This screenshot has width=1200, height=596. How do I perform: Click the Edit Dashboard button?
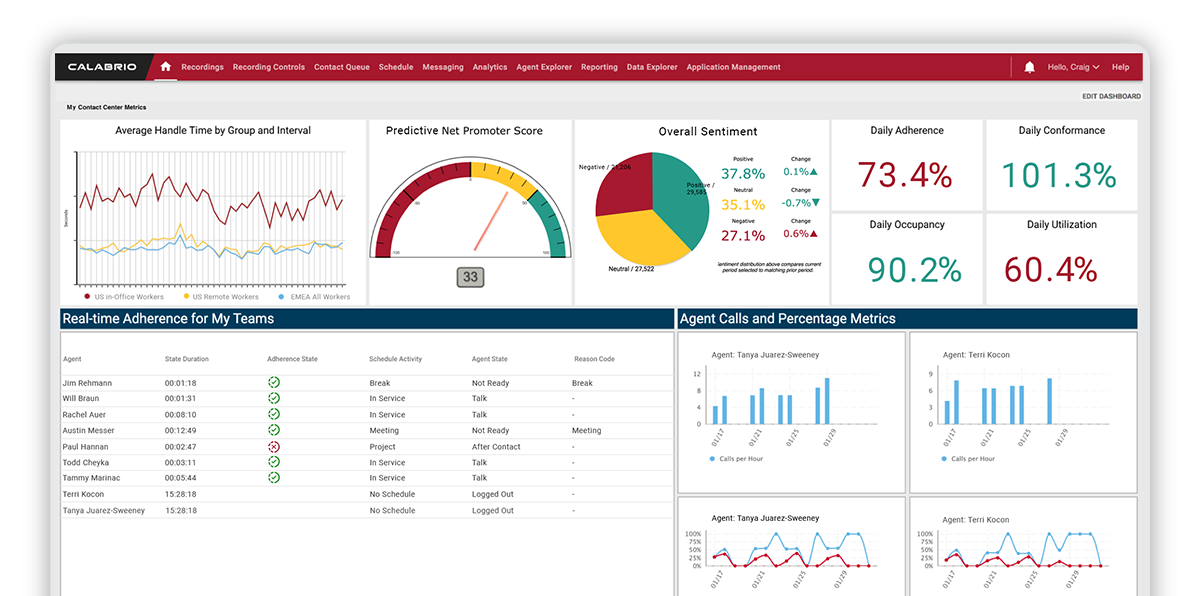tap(1111, 97)
